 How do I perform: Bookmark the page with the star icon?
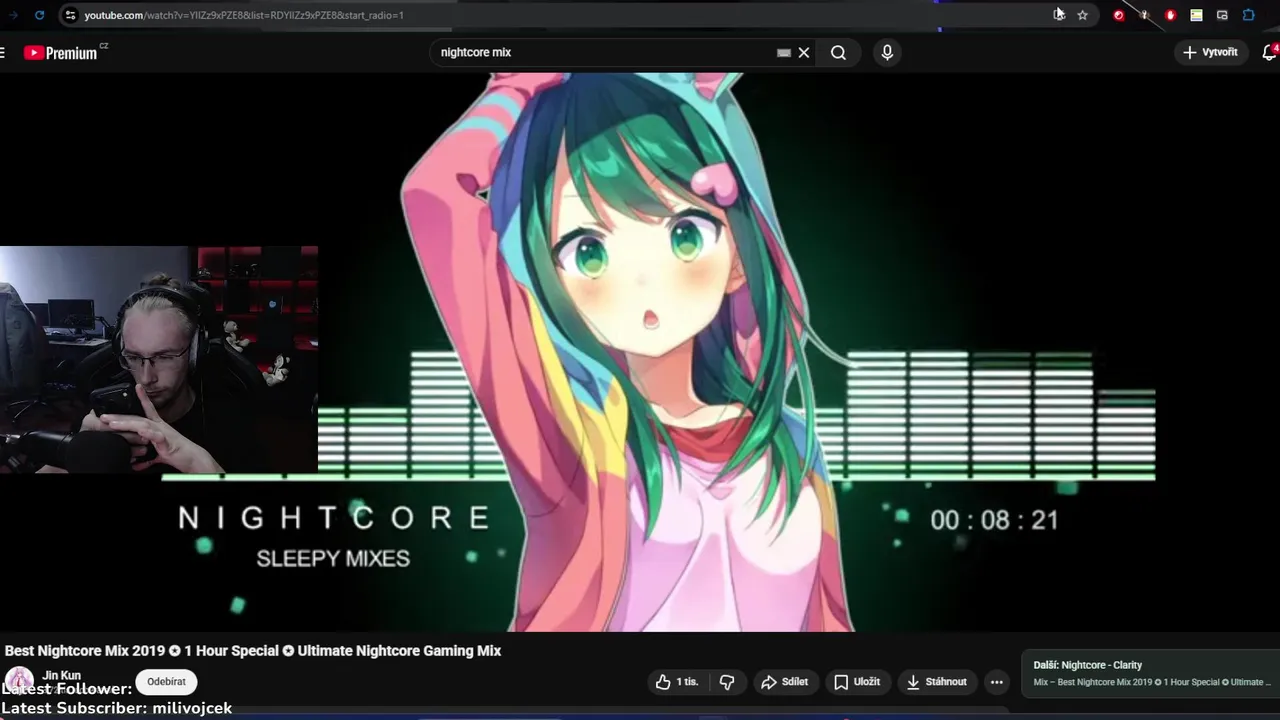(1082, 15)
